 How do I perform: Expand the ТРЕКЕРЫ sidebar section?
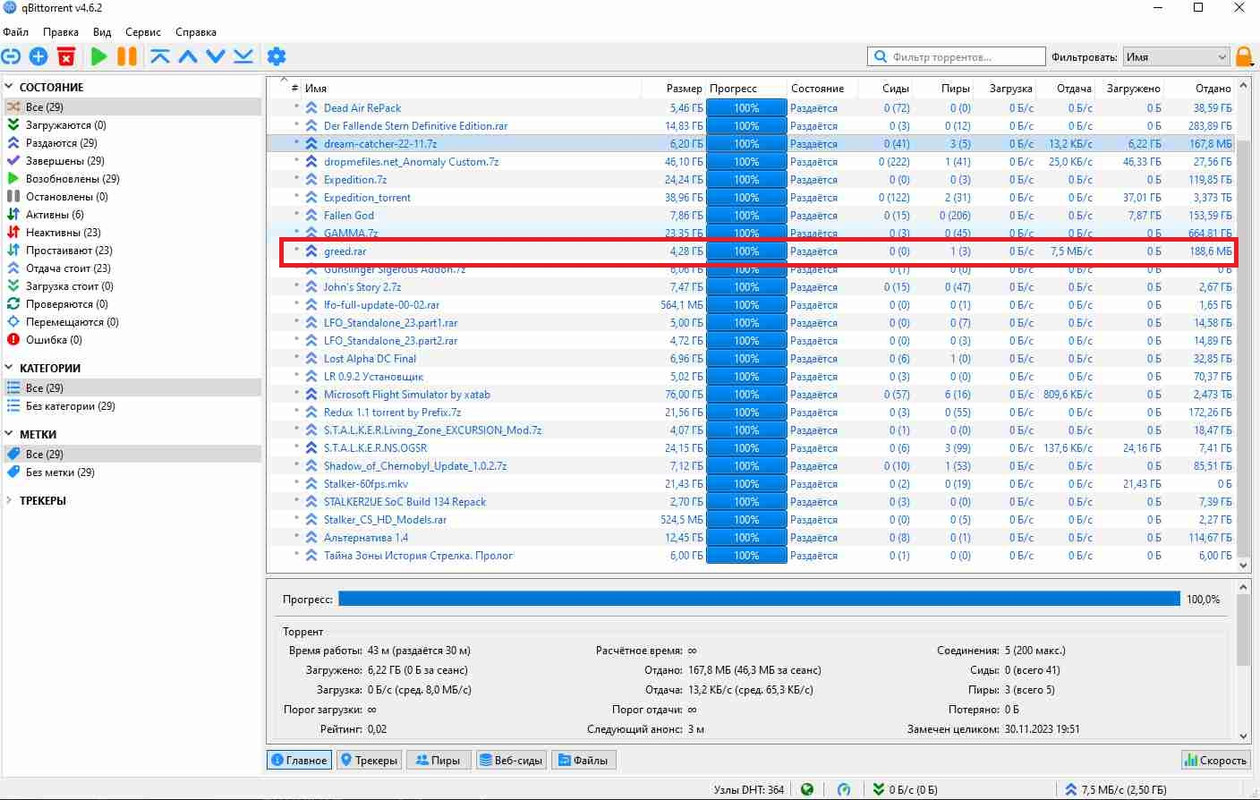[x=9, y=501]
